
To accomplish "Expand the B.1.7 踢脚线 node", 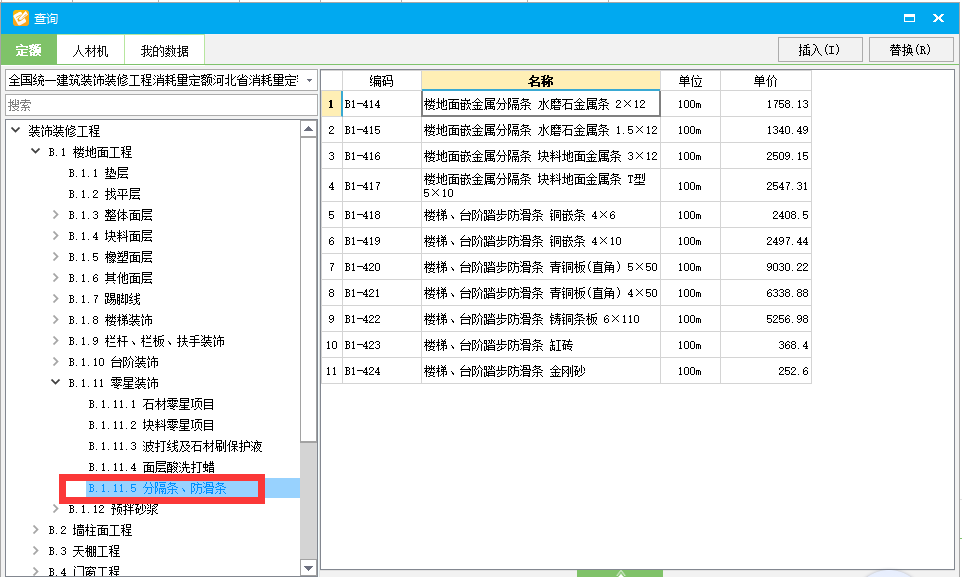I will point(56,298).
